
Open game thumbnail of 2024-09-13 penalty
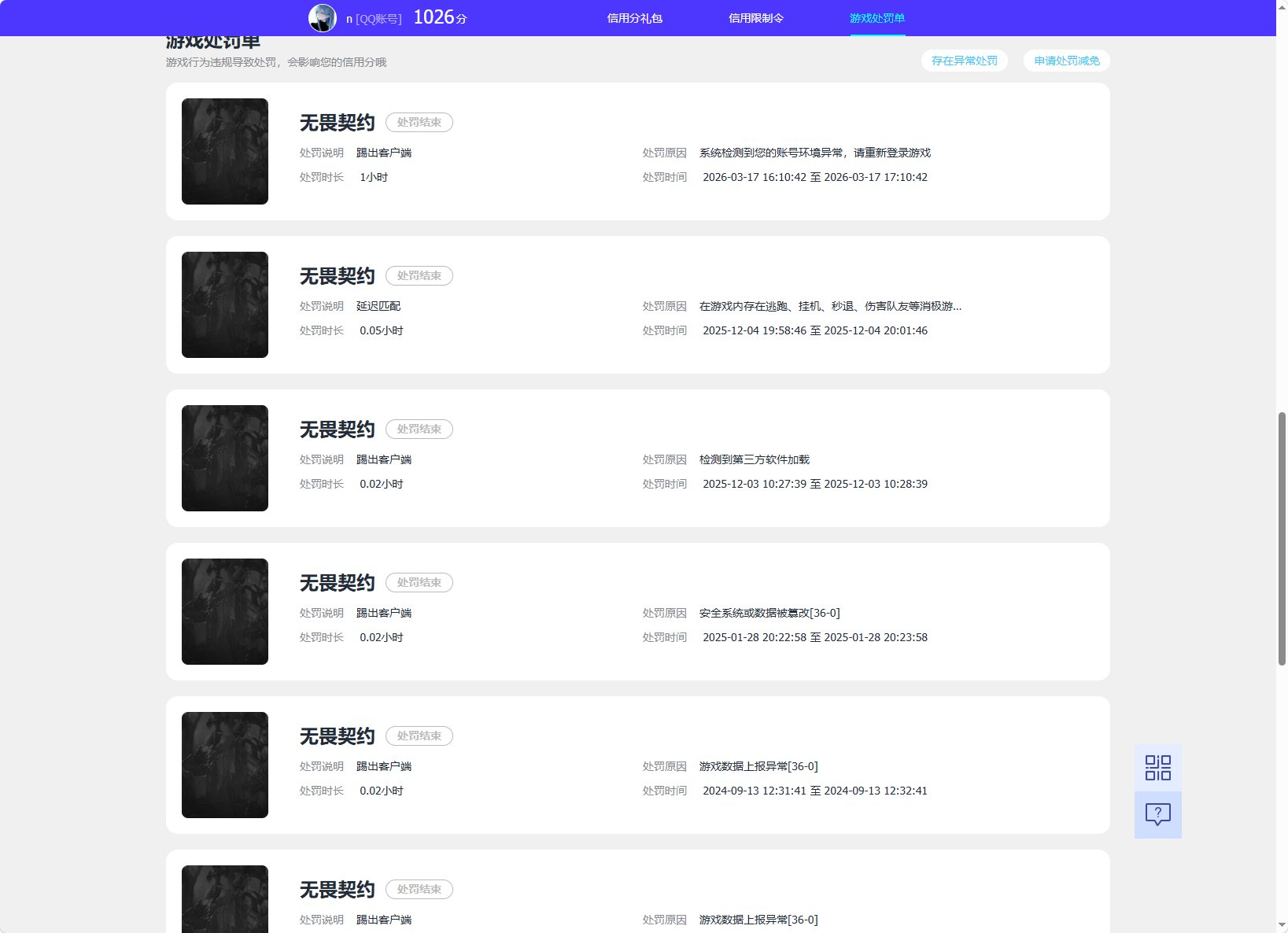coord(225,765)
